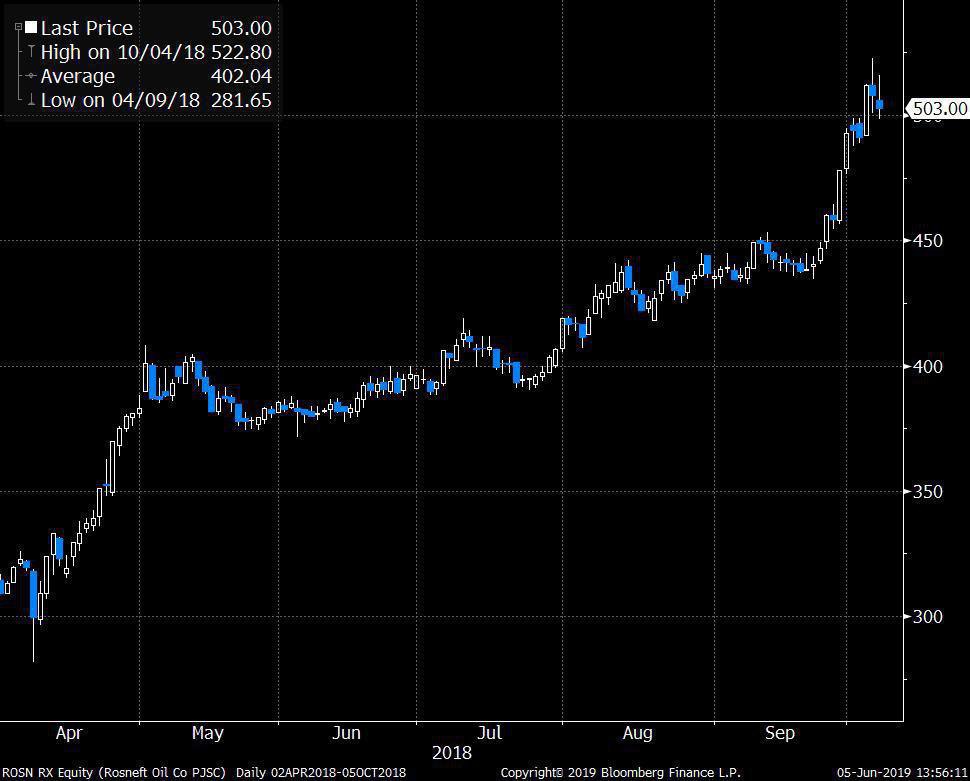
Task: Click the 'ROSN RX Equity' ticker text
Action: coord(48,772)
